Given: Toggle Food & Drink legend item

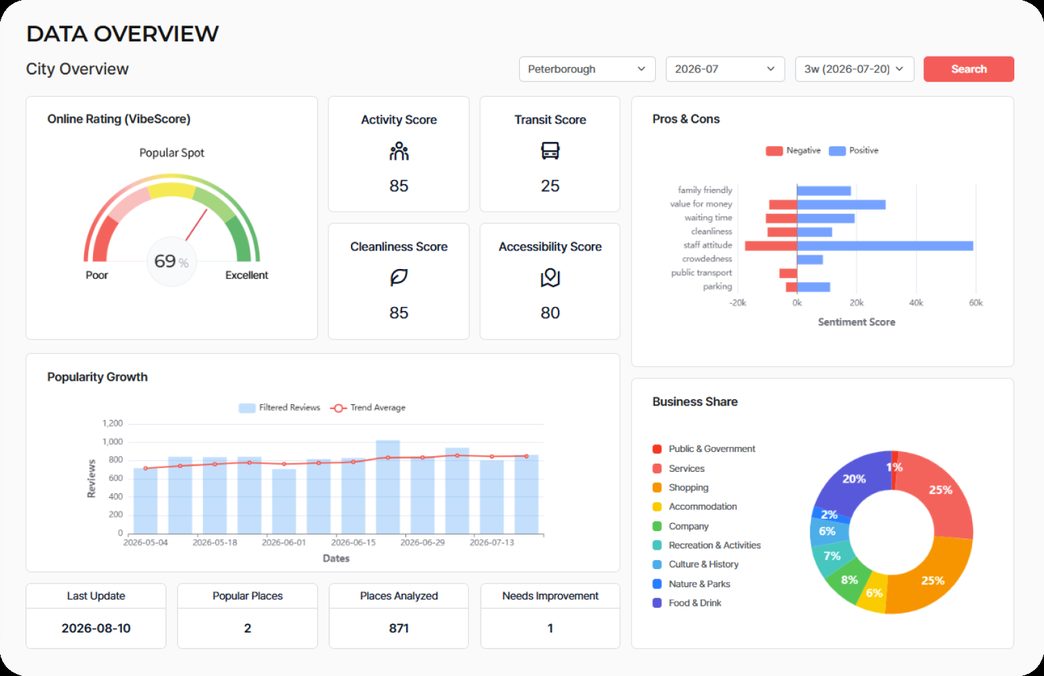Looking at the screenshot, I should tap(687, 603).
